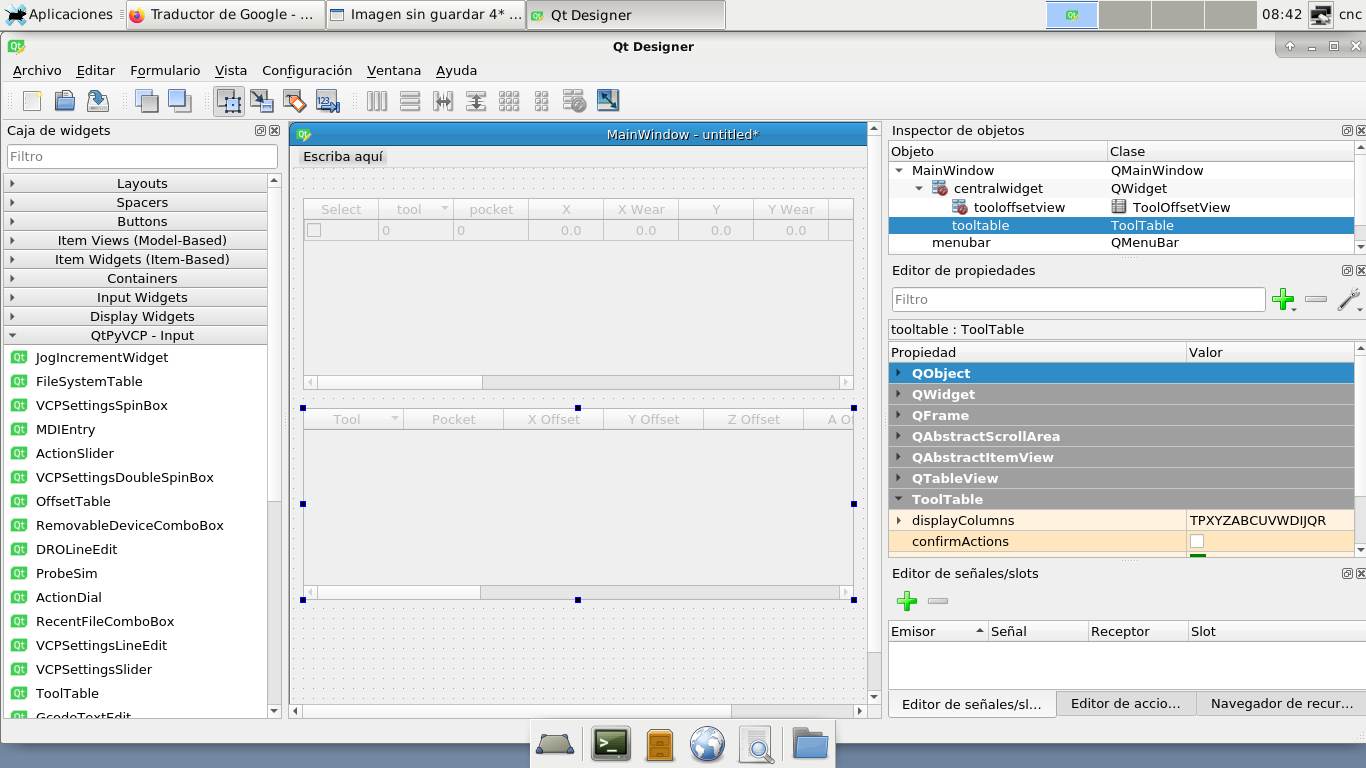Open Archivo menu
This screenshot has width=1366, height=768.
tap(37, 70)
